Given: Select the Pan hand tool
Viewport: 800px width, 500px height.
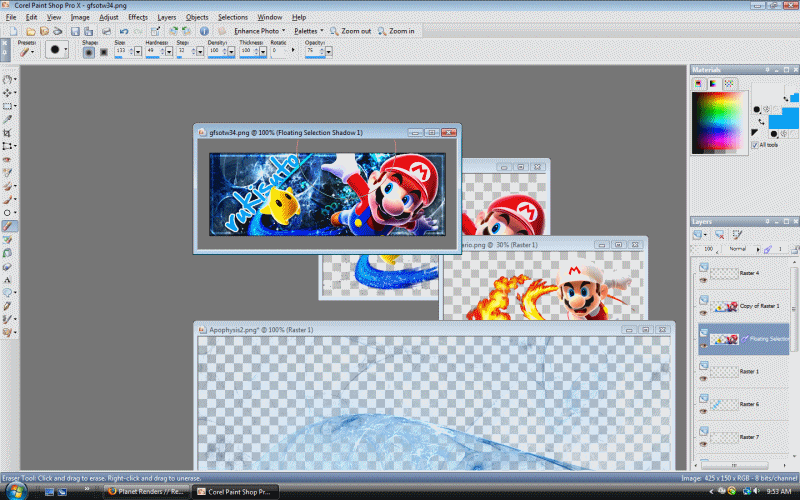Looking at the screenshot, I should pyautogui.click(x=8, y=79).
